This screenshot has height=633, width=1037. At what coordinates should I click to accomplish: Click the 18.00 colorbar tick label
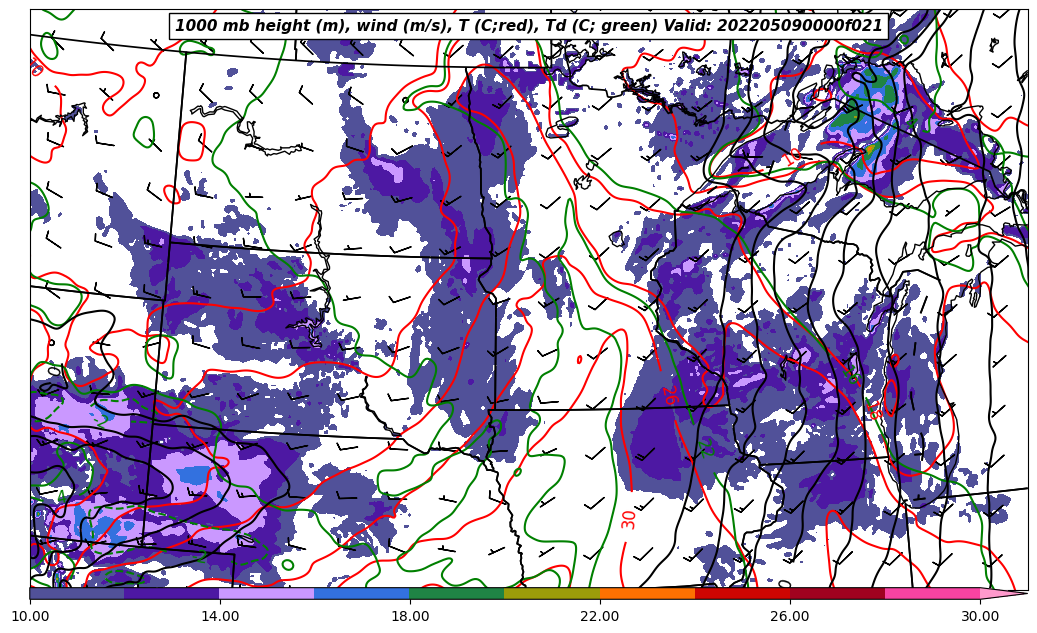410,616
